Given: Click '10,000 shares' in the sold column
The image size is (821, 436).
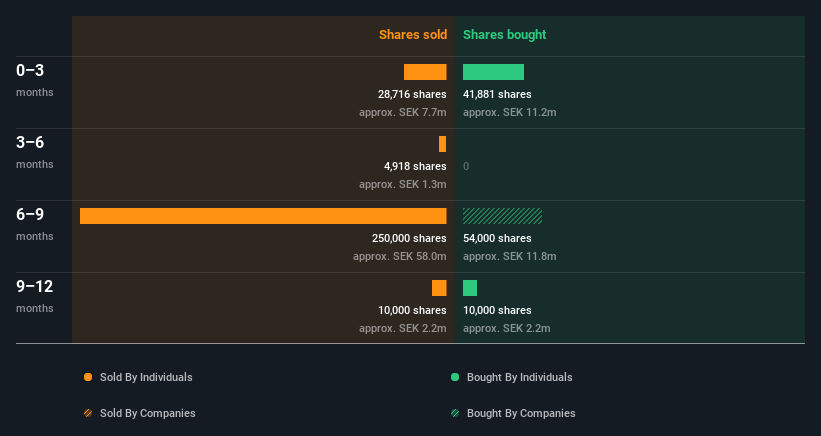Looking at the screenshot, I should [x=412, y=310].
